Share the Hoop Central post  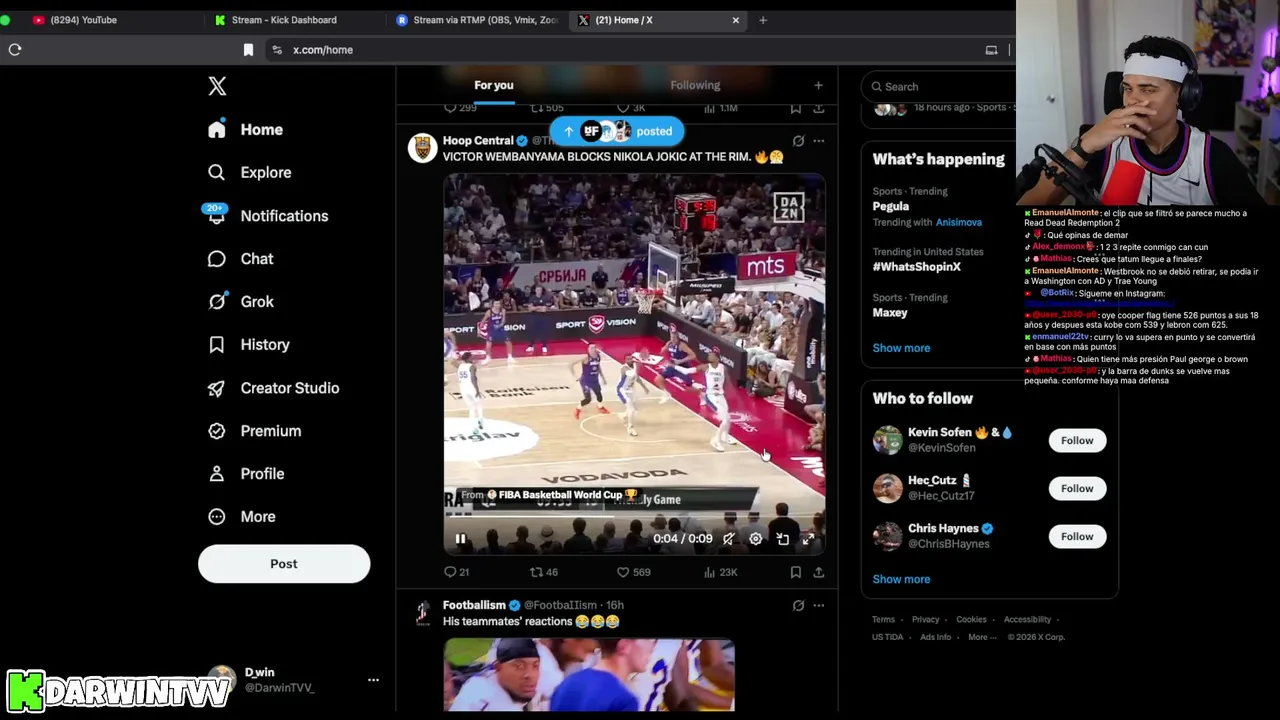click(818, 572)
